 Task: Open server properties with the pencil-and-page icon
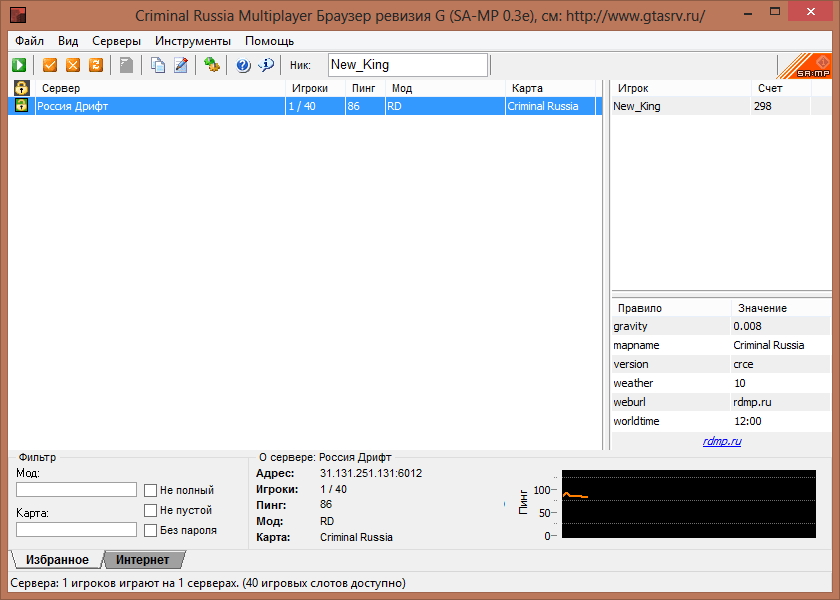[x=181, y=65]
